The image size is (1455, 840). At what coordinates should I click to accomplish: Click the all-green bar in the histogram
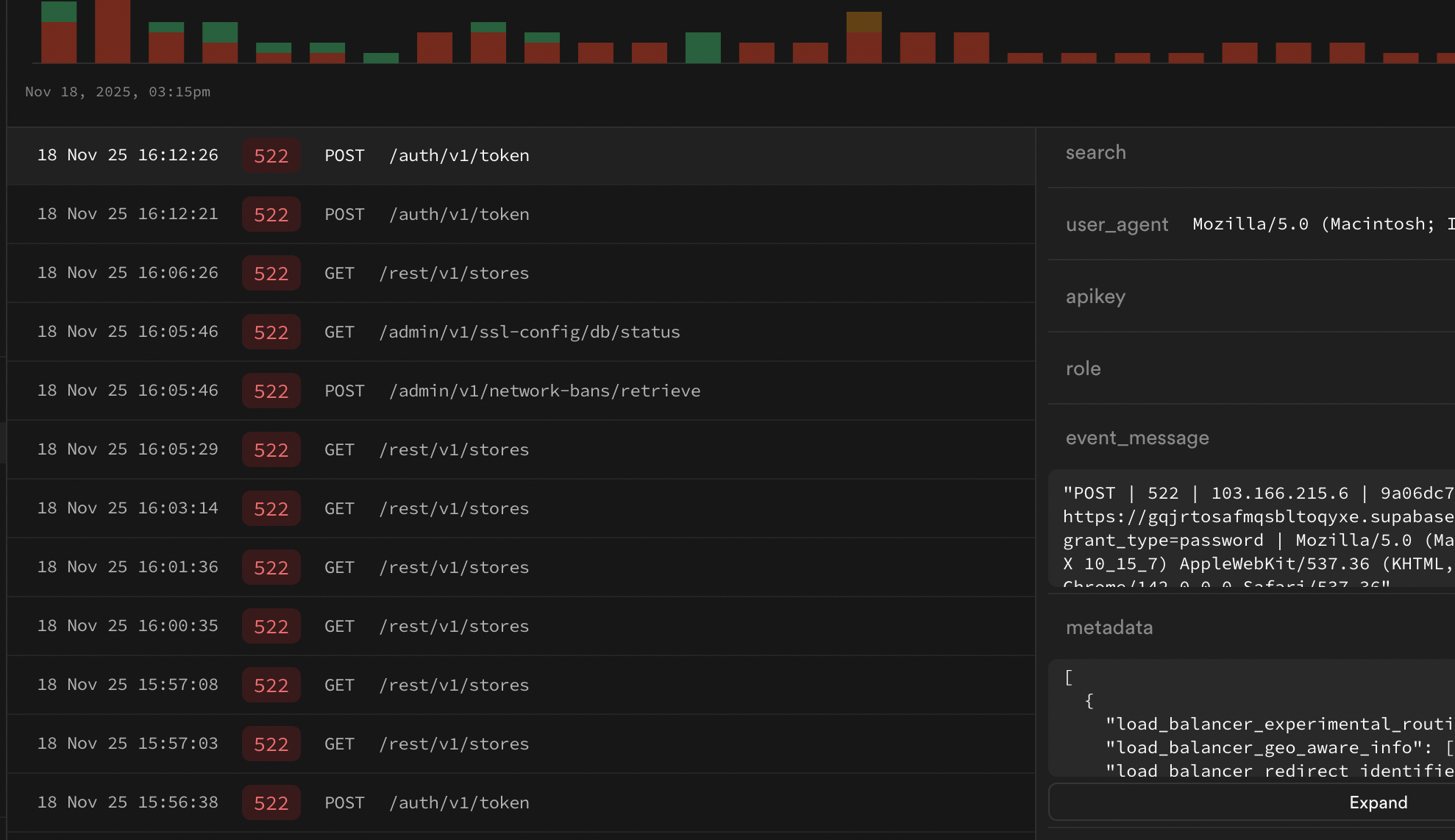(702, 48)
